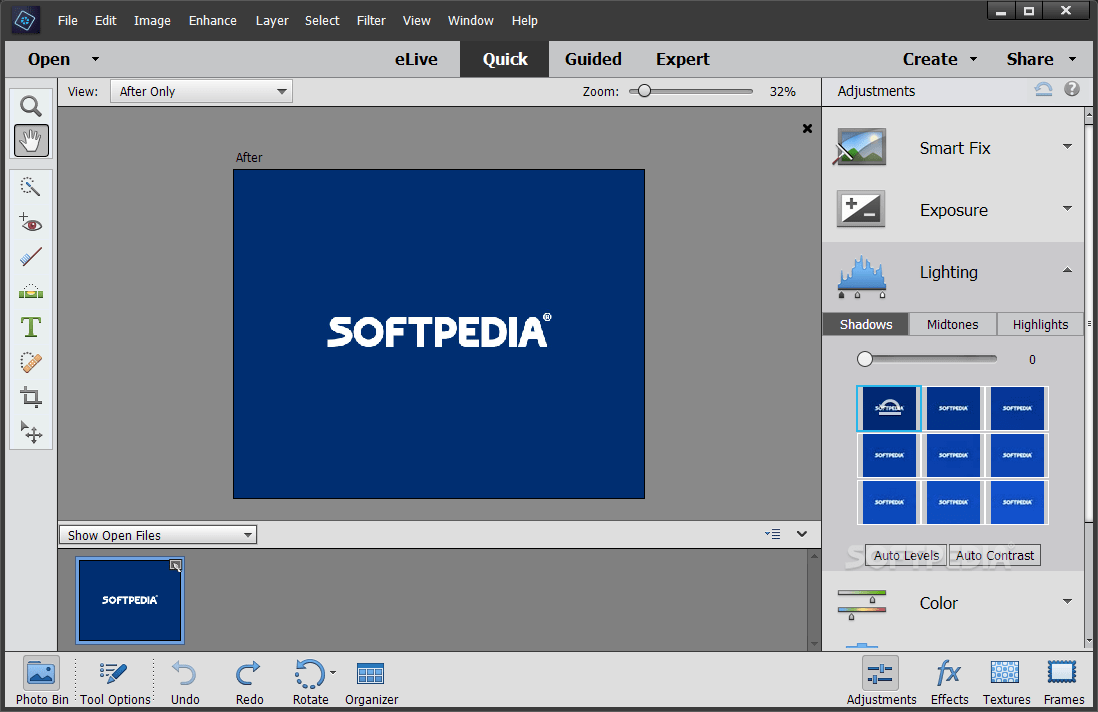Open the Filter menu
The image size is (1098, 712).
coord(371,20)
